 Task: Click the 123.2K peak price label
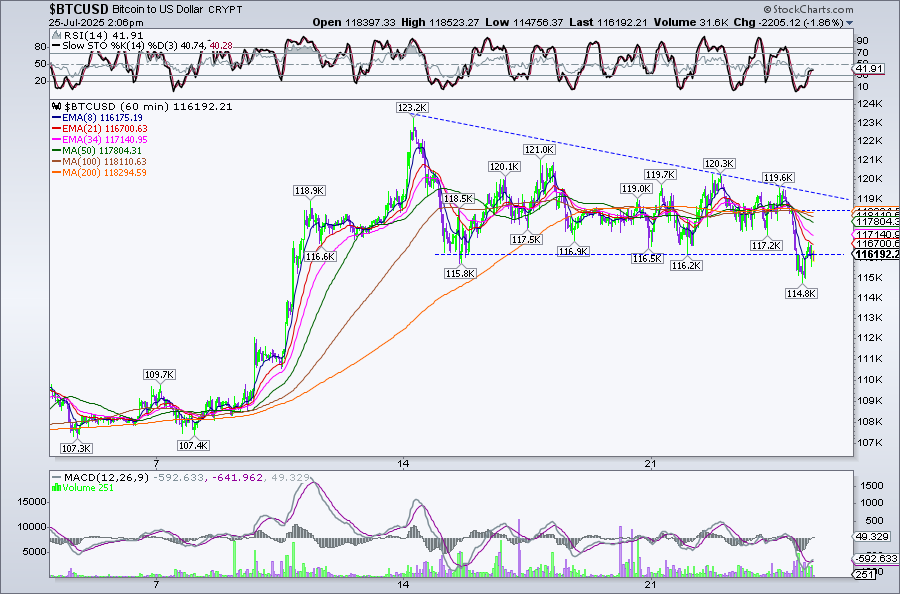point(412,107)
